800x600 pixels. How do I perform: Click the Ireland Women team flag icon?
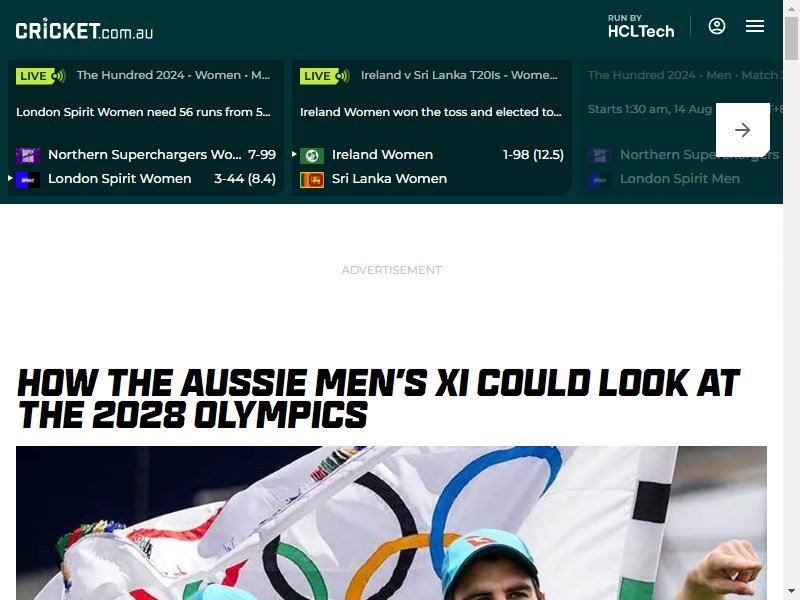click(312, 155)
